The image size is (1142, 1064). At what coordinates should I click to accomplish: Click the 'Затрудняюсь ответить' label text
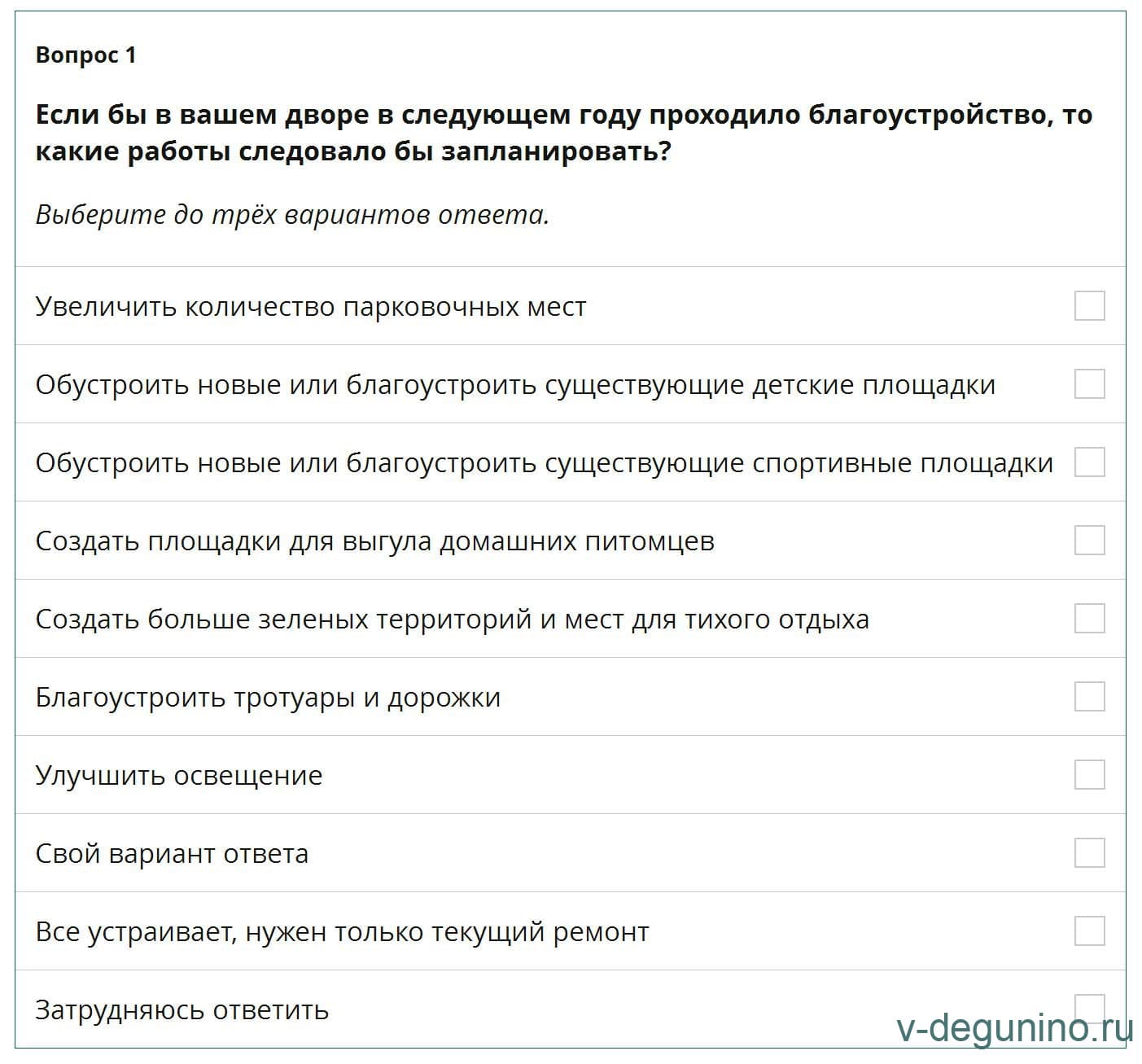point(182,1010)
